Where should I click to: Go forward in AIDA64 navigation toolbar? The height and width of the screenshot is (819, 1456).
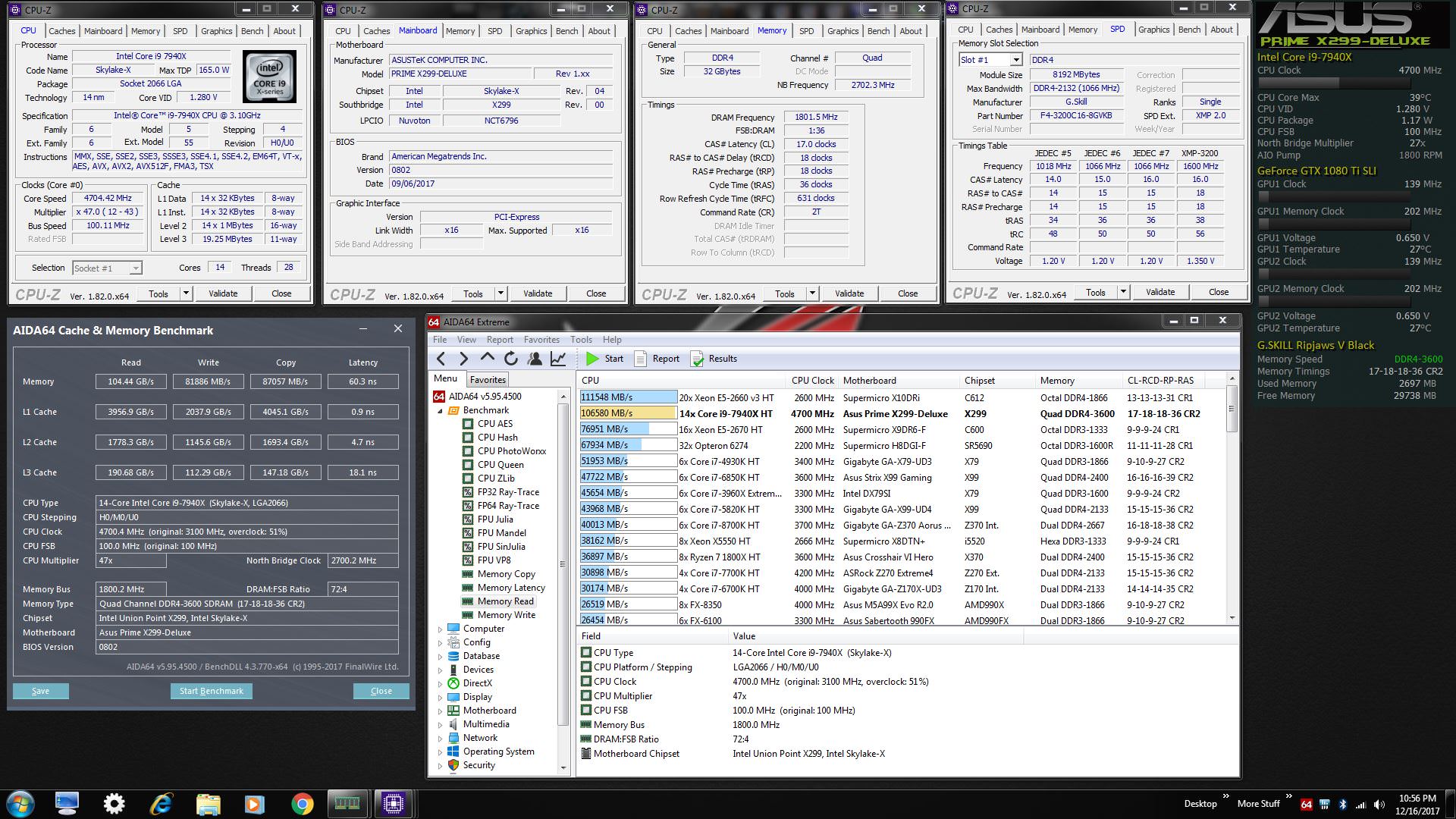pos(464,359)
